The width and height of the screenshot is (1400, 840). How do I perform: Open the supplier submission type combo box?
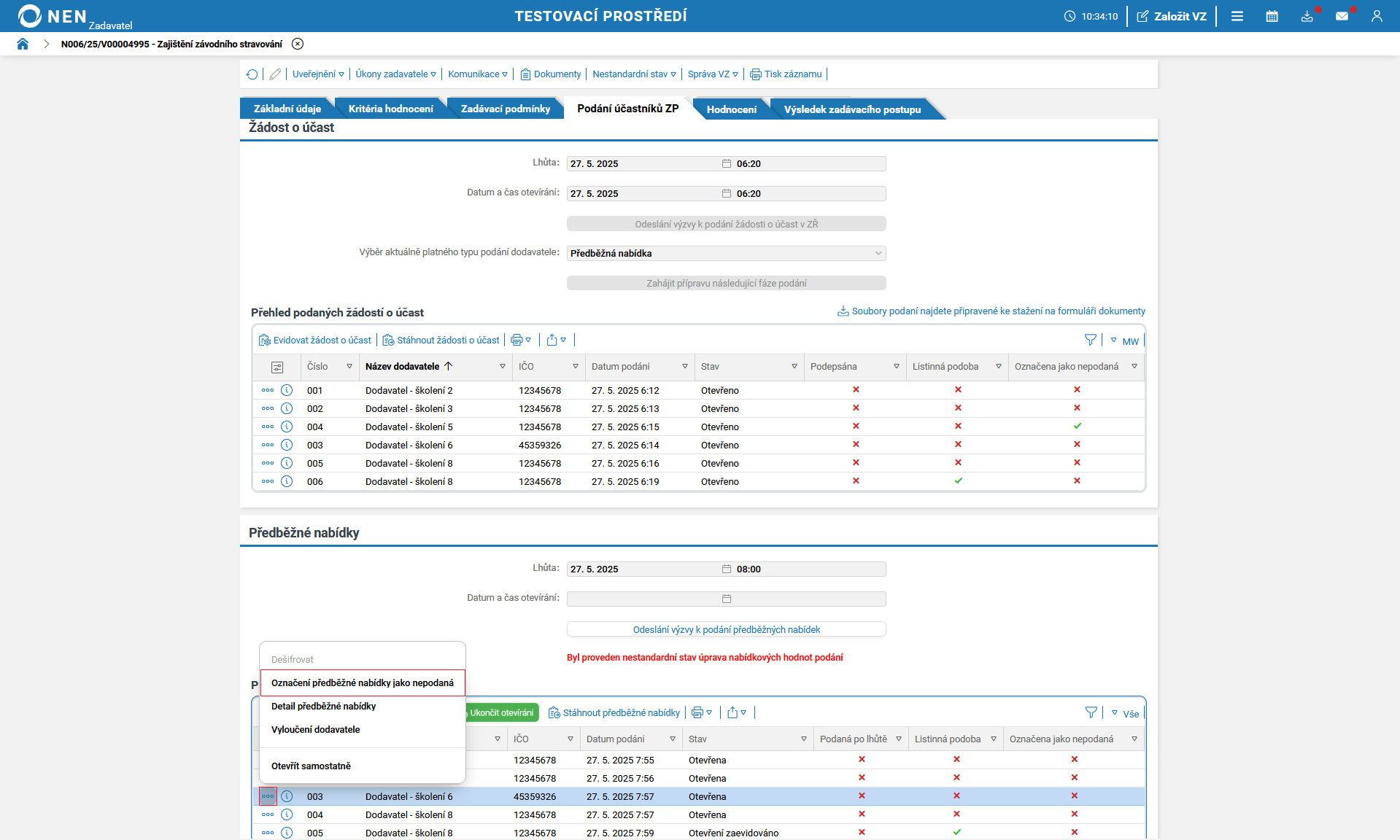(726, 253)
